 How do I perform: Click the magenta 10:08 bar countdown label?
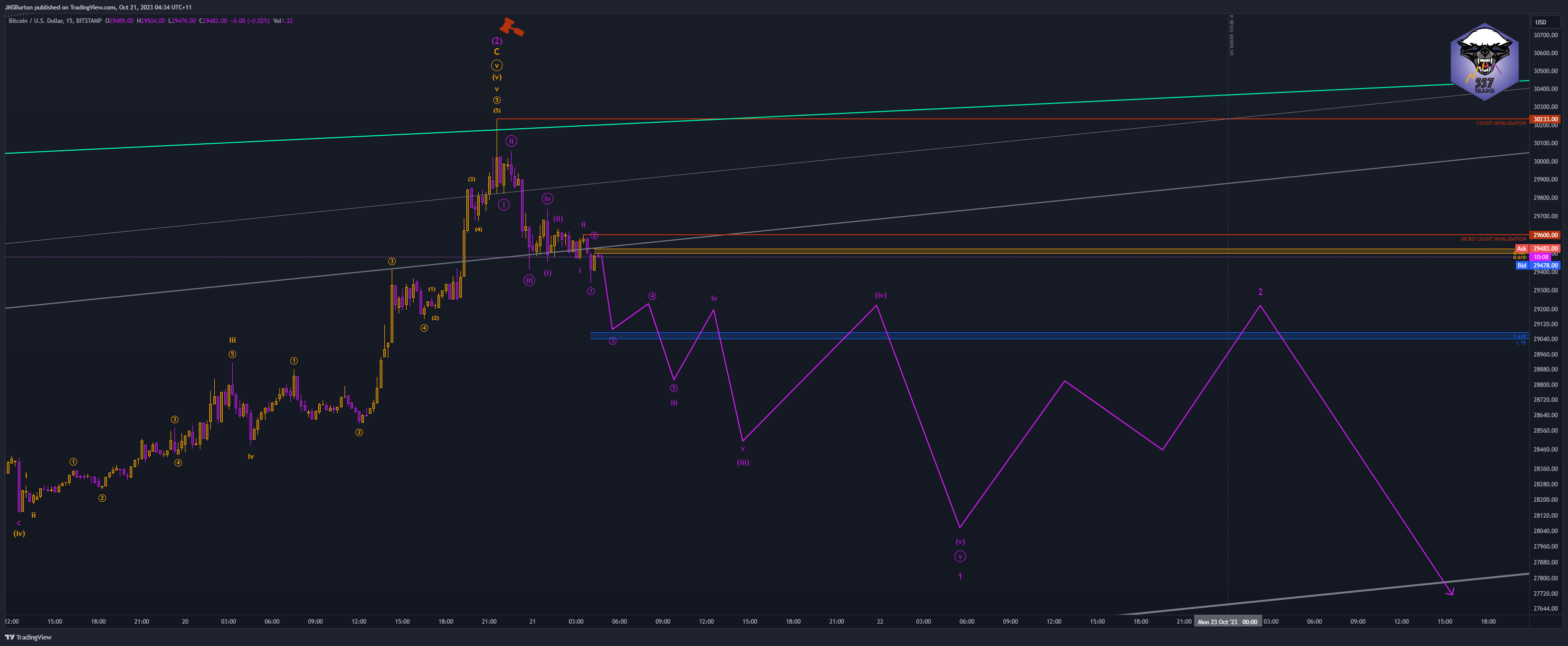(x=1541, y=257)
